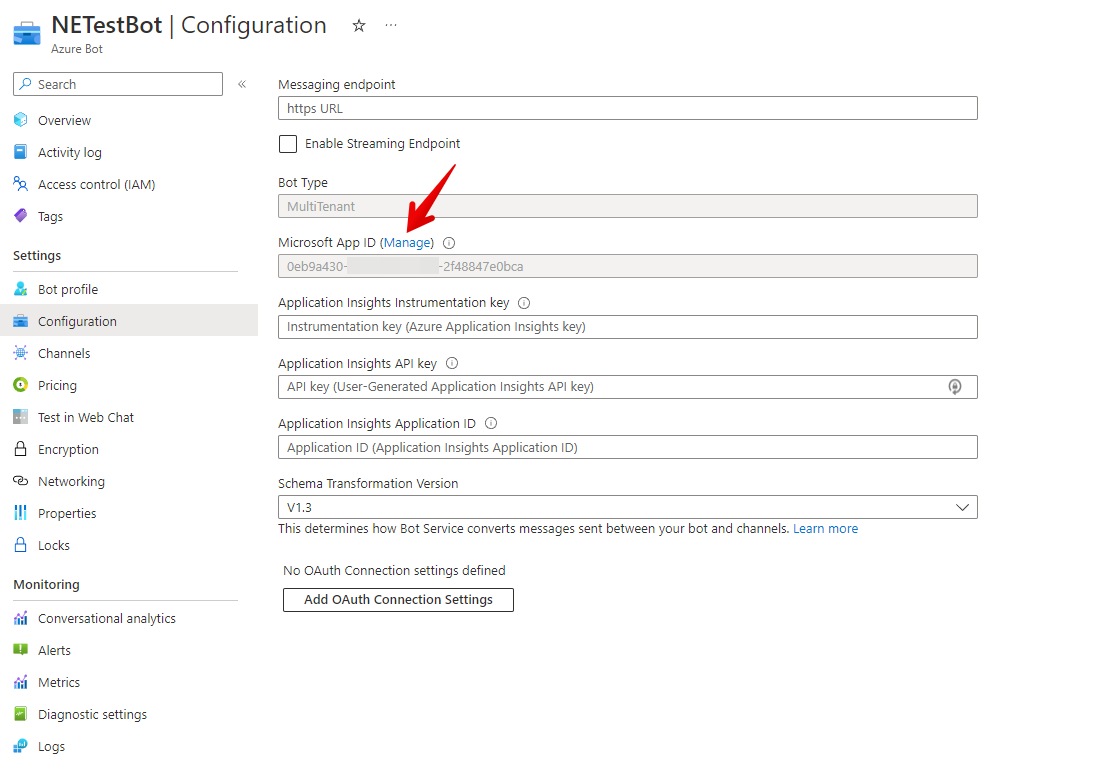Open Diagnostic settings page
This screenshot has width=1094, height=774.
92,714
